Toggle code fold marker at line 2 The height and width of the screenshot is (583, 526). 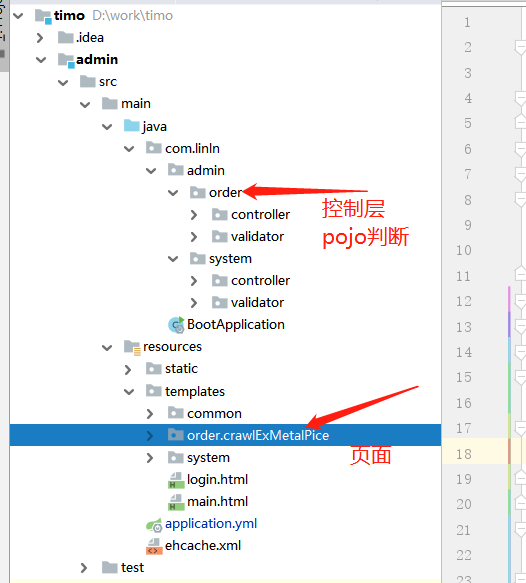pos(520,48)
